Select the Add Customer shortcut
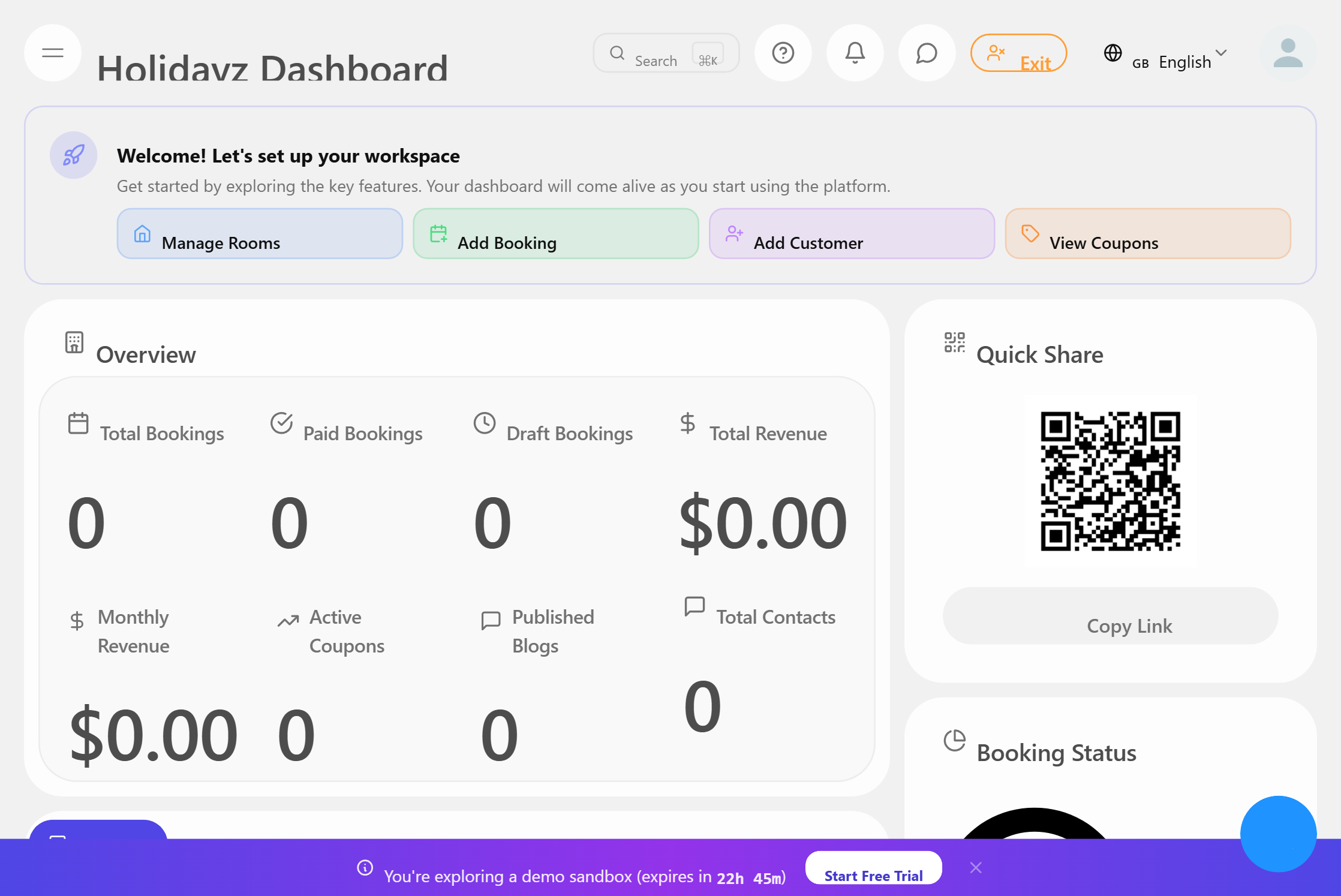 pos(851,234)
